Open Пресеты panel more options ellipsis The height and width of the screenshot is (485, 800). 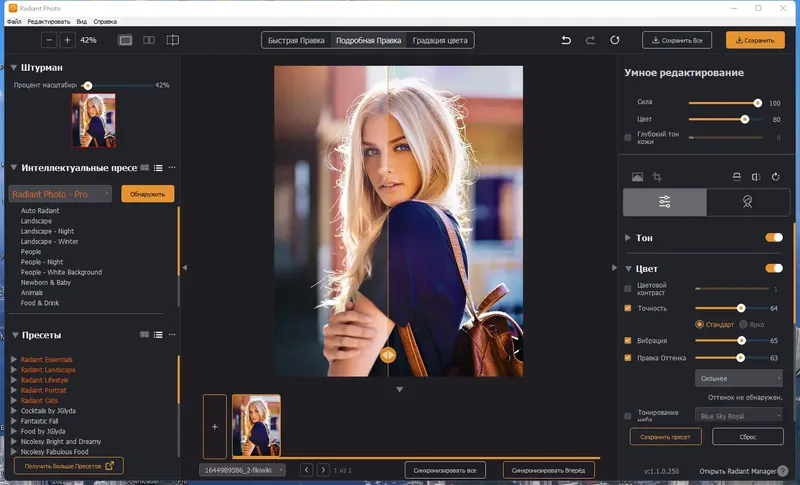tap(172, 335)
